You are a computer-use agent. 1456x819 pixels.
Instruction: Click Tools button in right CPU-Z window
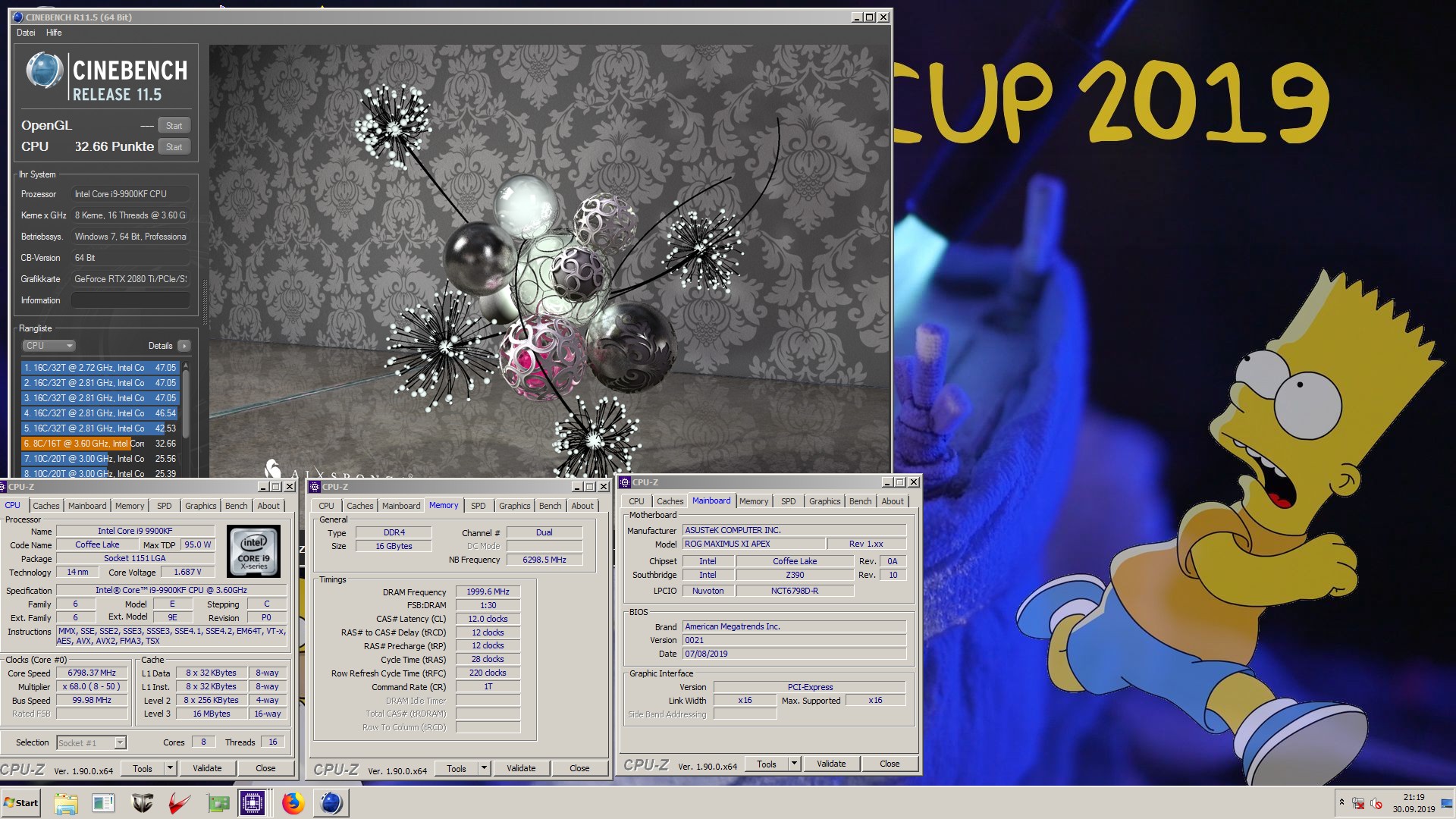tap(767, 764)
